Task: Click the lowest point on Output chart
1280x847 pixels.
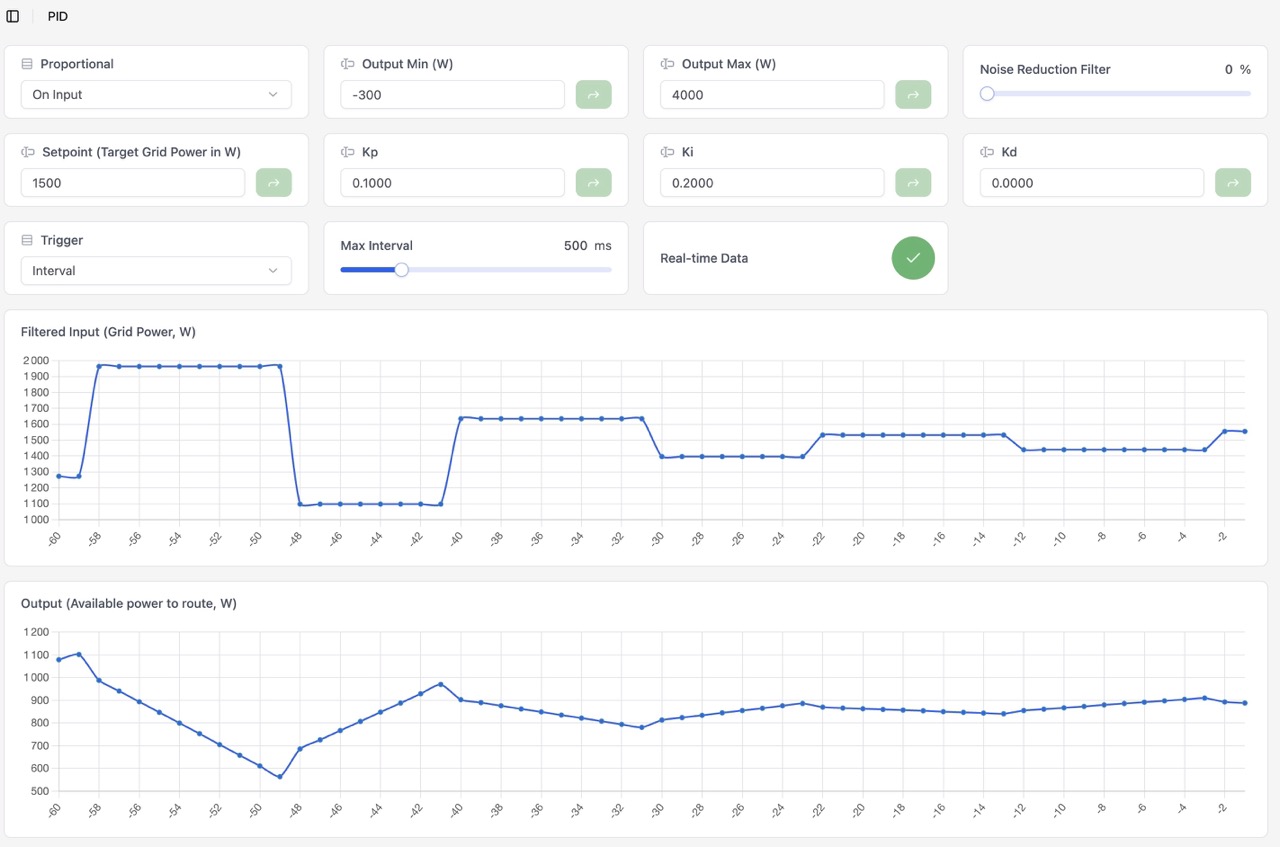Action: click(280, 777)
